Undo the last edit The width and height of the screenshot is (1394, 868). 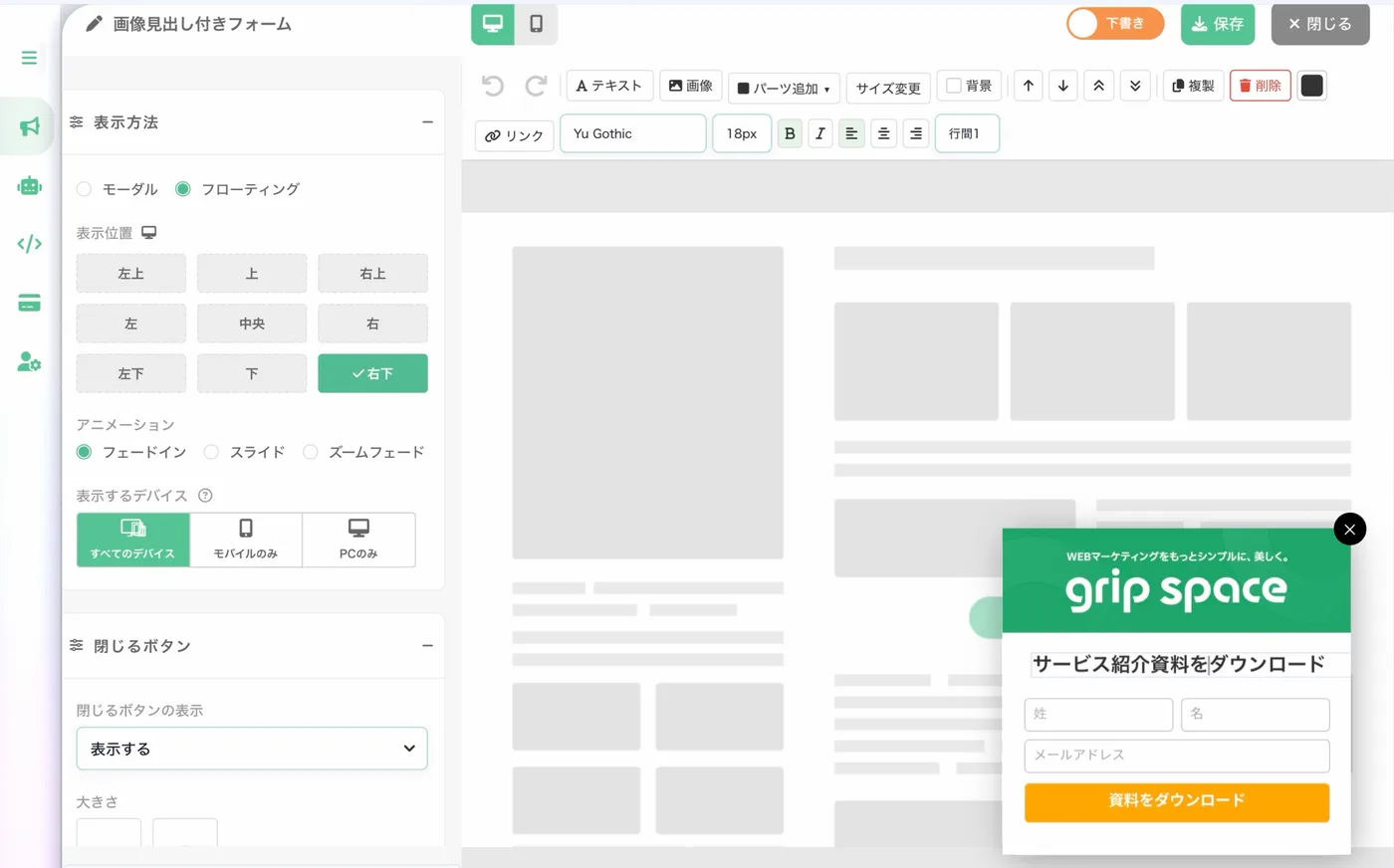[493, 86]
